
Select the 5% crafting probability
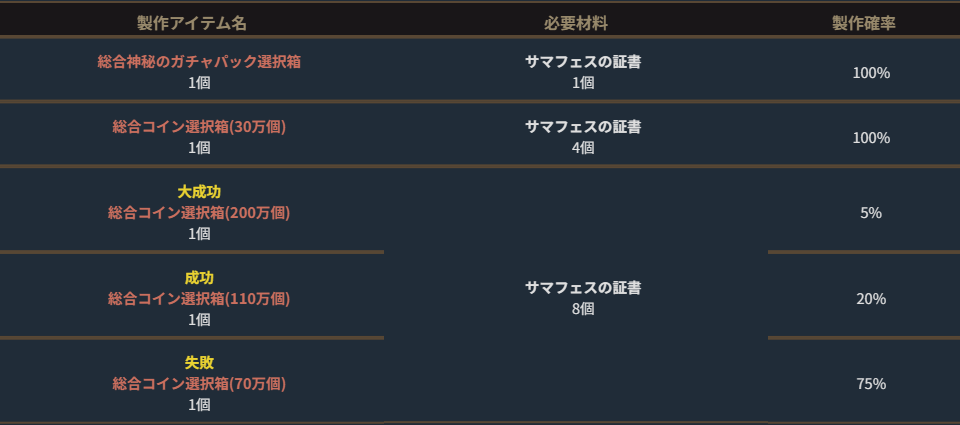point(871,213)
